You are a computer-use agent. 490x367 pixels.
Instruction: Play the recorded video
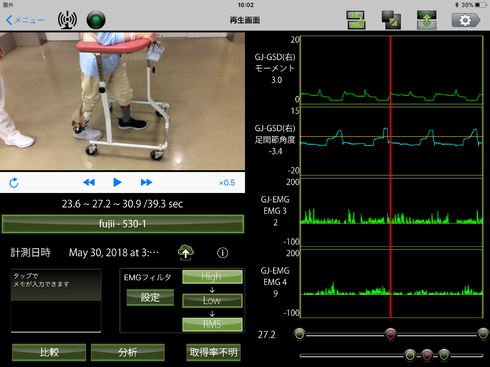(117, 182)
